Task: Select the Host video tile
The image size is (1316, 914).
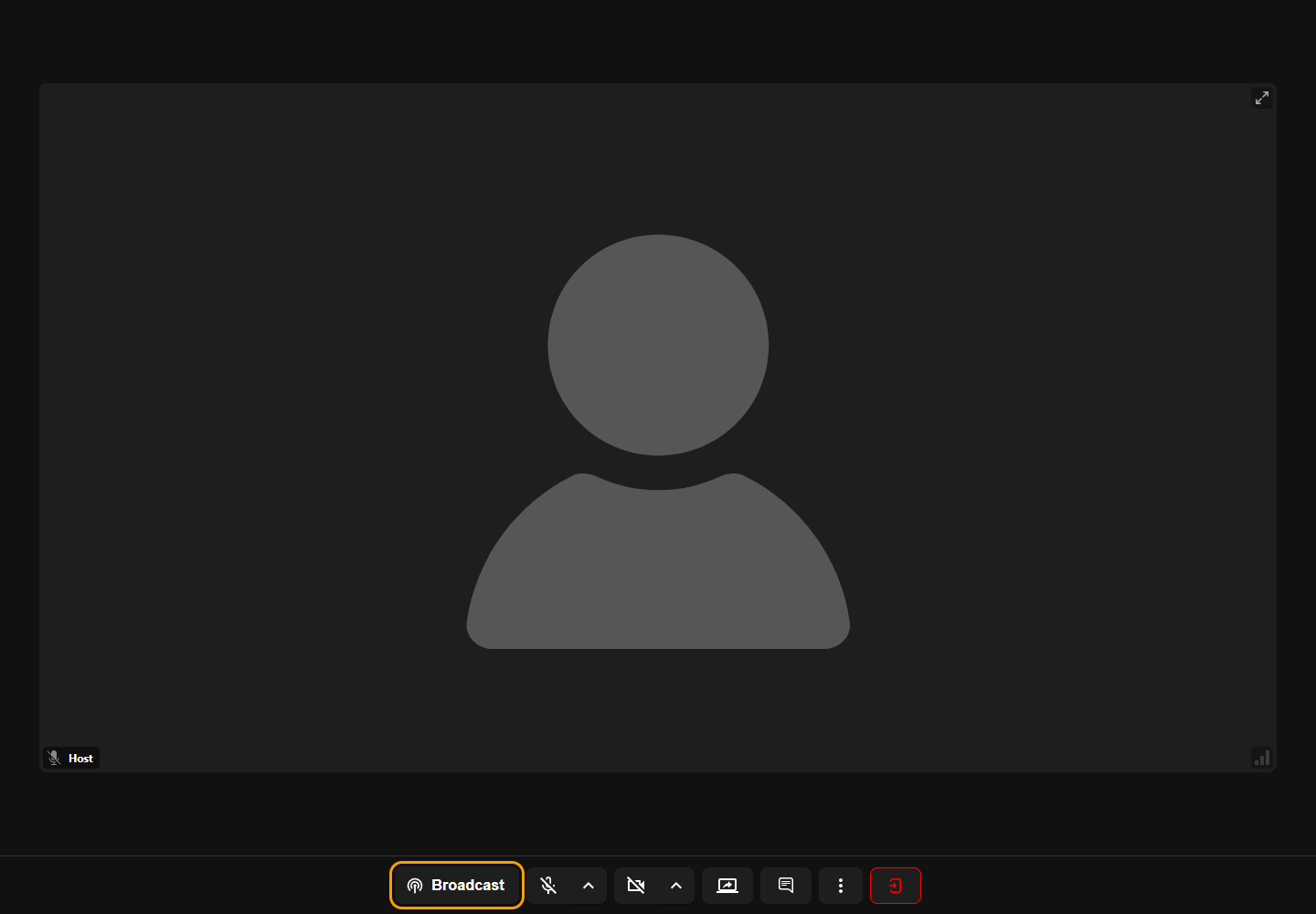Action: (658, 428)
